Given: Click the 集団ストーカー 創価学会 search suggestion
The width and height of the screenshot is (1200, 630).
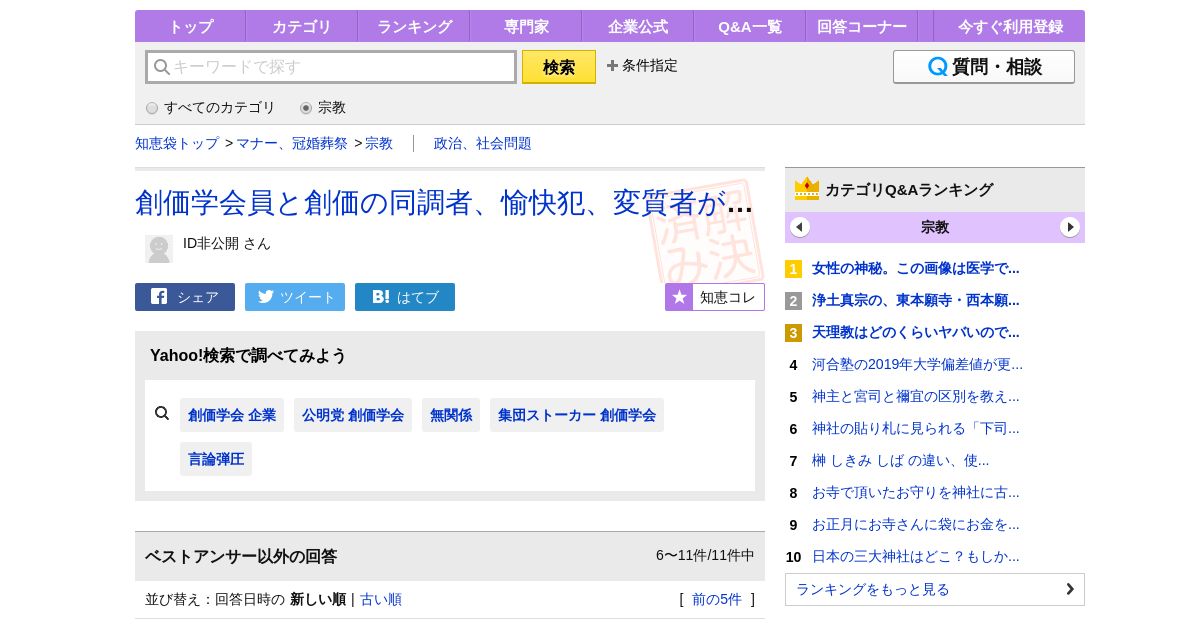Looking at the screenshot, I should (x=576, y=415).
